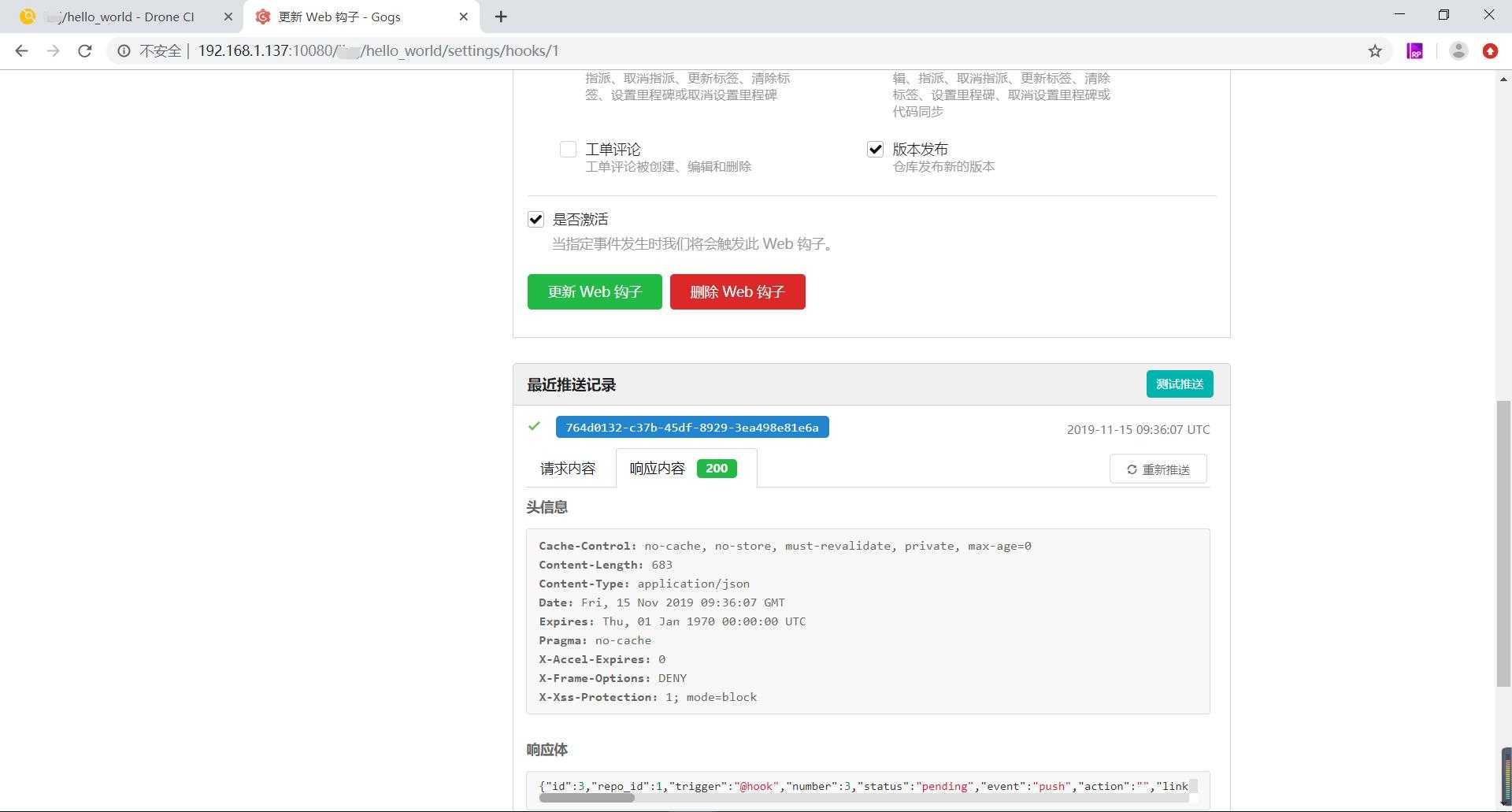Screen dimensions: 1512x812
Task: Uncheck the 版本发布 checkbox
Action: pos(875,149)
